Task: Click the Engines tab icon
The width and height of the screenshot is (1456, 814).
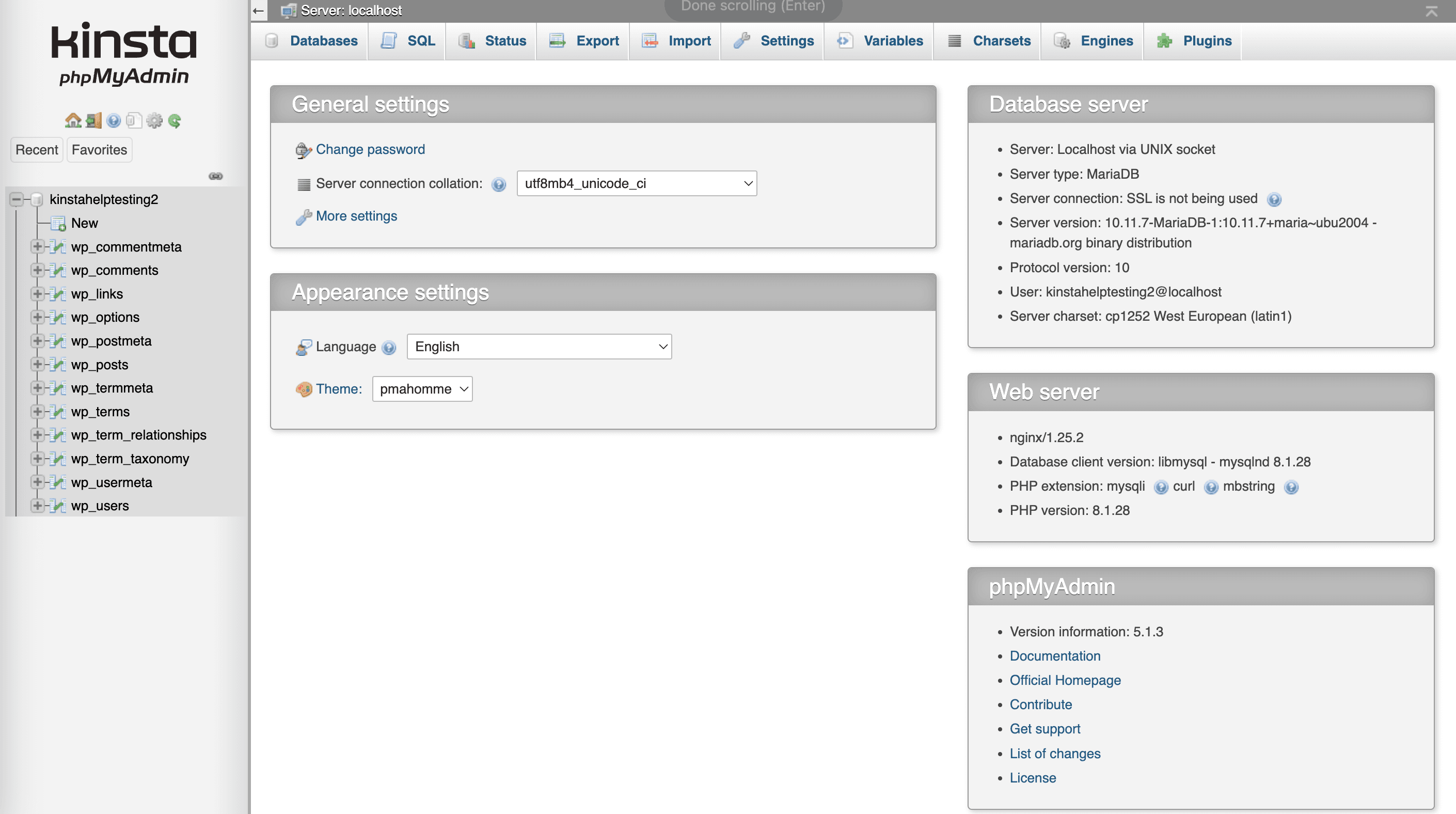Action: [1063, 40]
